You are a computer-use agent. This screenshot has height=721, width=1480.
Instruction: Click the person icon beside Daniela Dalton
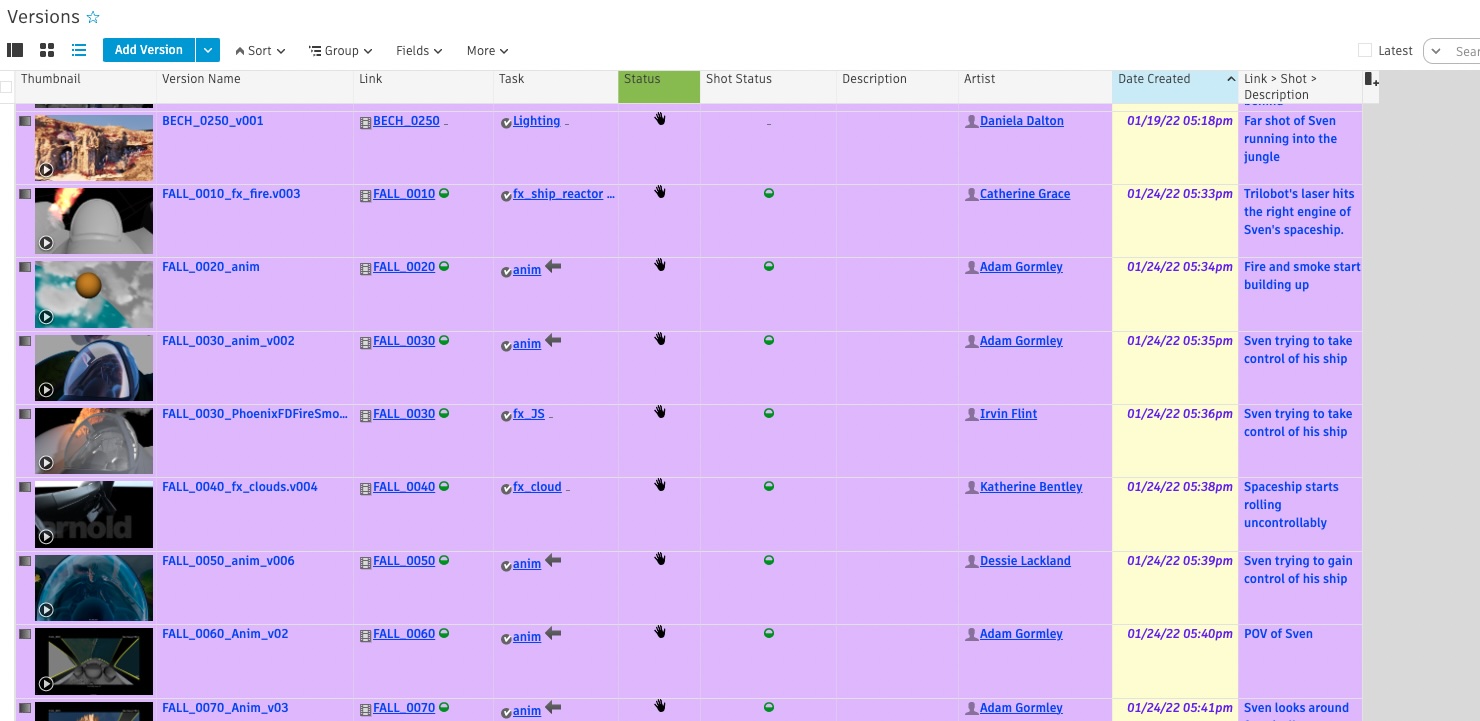coord(971,121)
